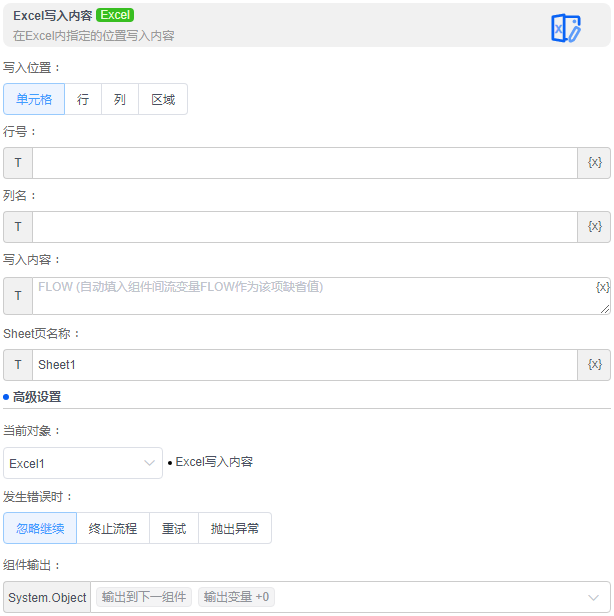Select 单元格 write position option

pyautogui.click(x=34, y=99)
